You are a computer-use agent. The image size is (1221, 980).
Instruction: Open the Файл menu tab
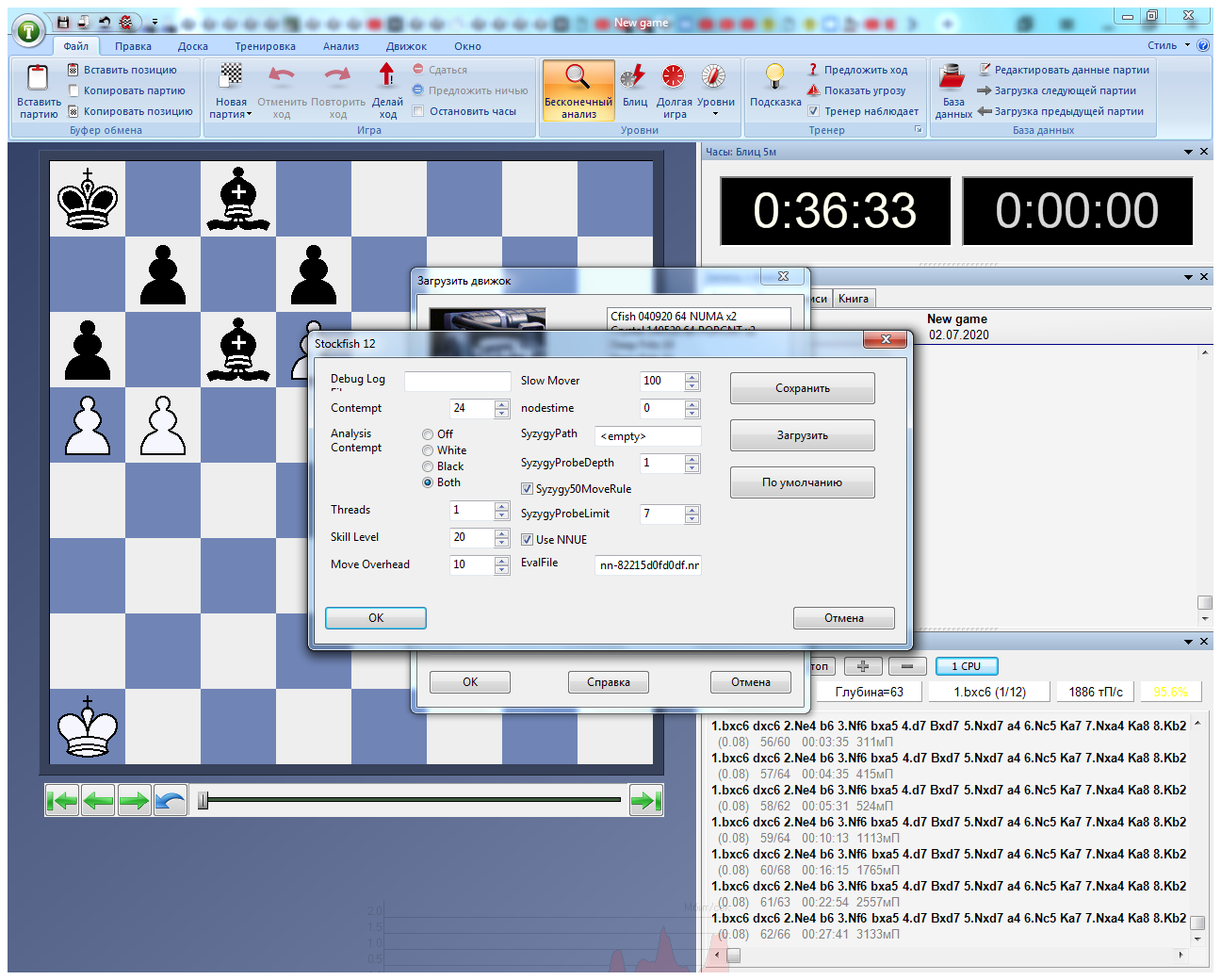(x=75, y=46)
